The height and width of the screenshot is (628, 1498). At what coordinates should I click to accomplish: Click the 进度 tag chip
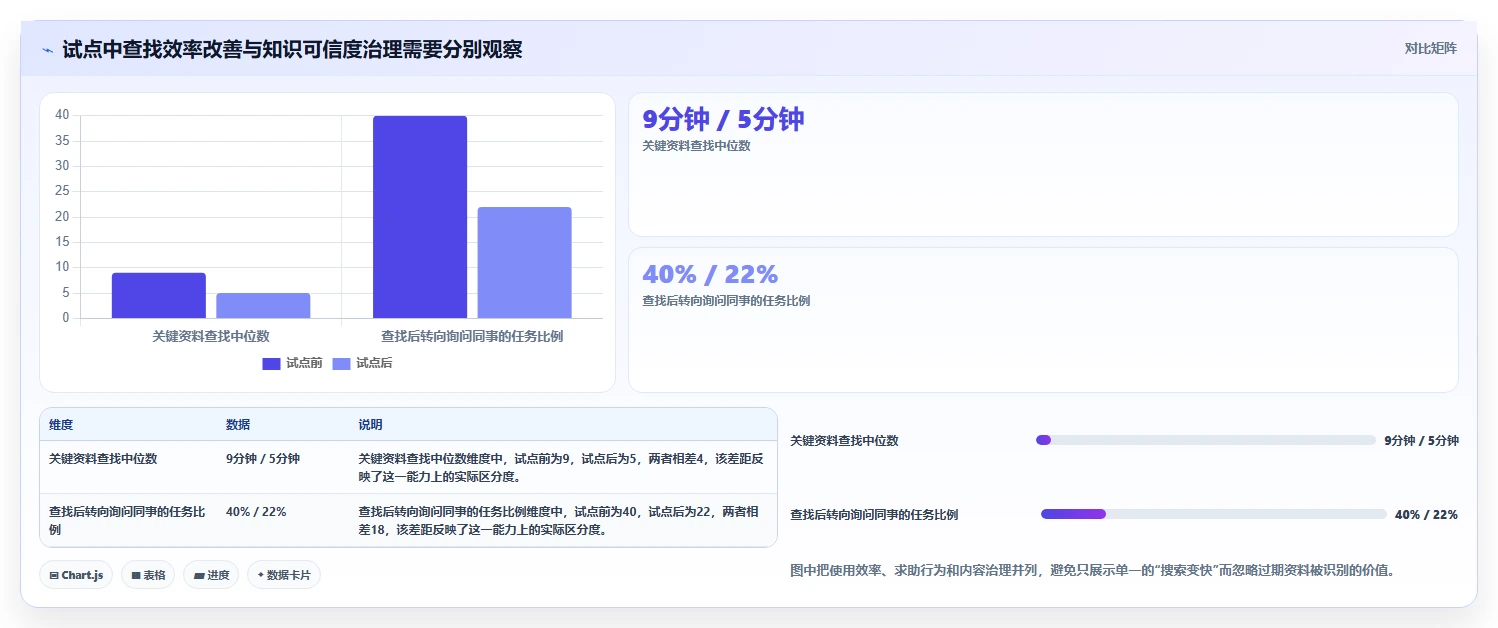[x=211, y=575]
